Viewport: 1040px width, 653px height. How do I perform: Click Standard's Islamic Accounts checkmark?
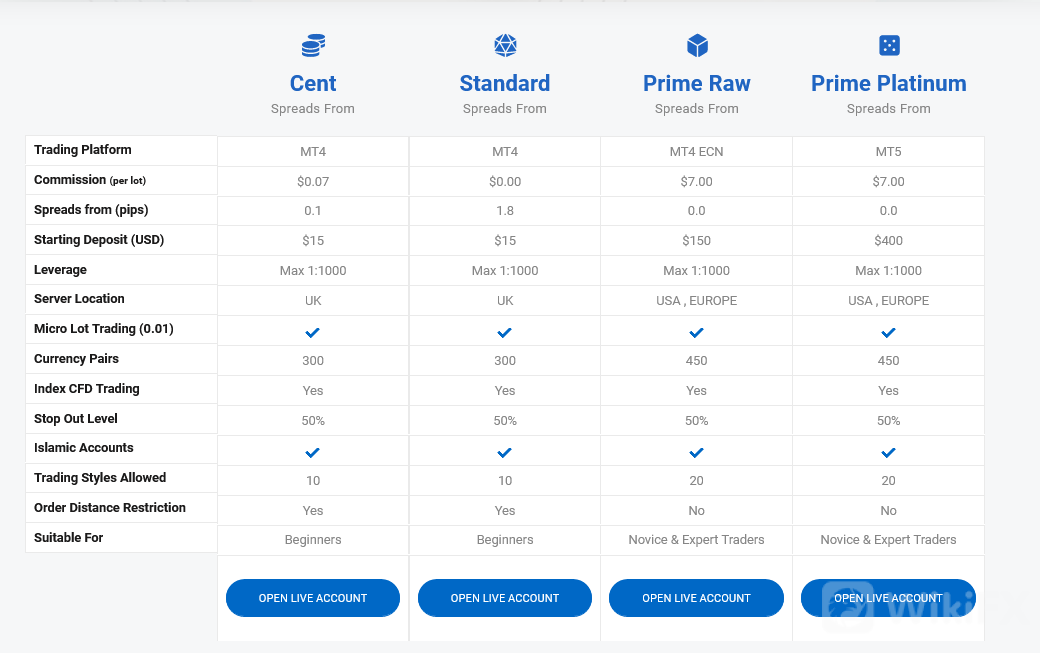[x=505, y=451]
